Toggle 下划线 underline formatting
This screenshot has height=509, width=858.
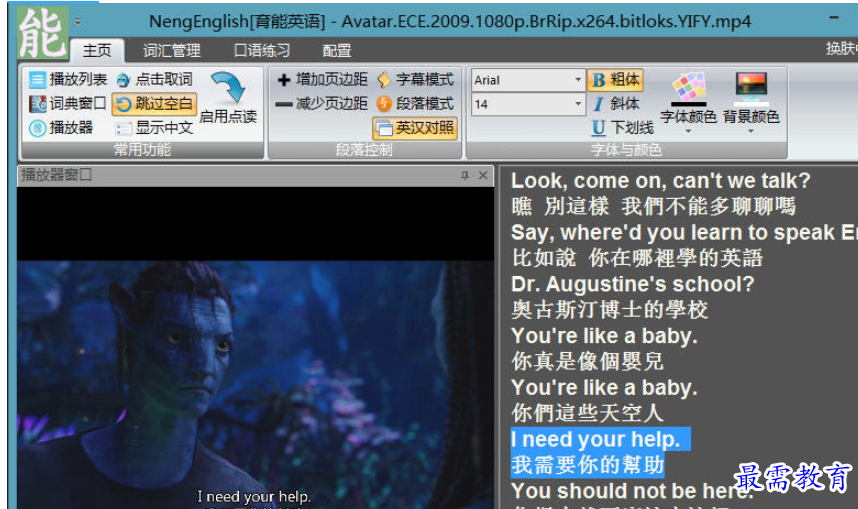623,128
